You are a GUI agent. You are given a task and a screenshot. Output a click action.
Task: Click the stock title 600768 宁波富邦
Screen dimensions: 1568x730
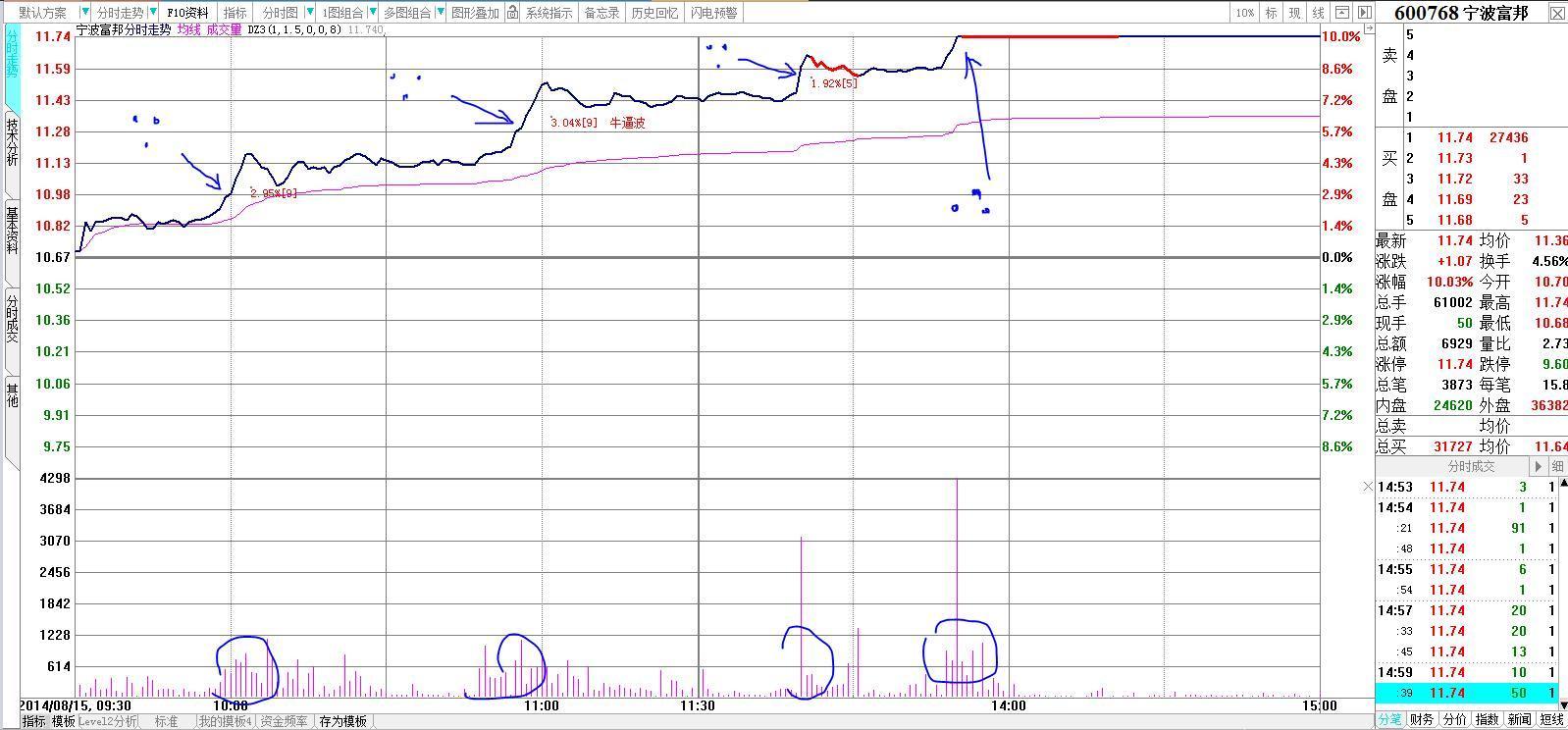(1461, 13)
